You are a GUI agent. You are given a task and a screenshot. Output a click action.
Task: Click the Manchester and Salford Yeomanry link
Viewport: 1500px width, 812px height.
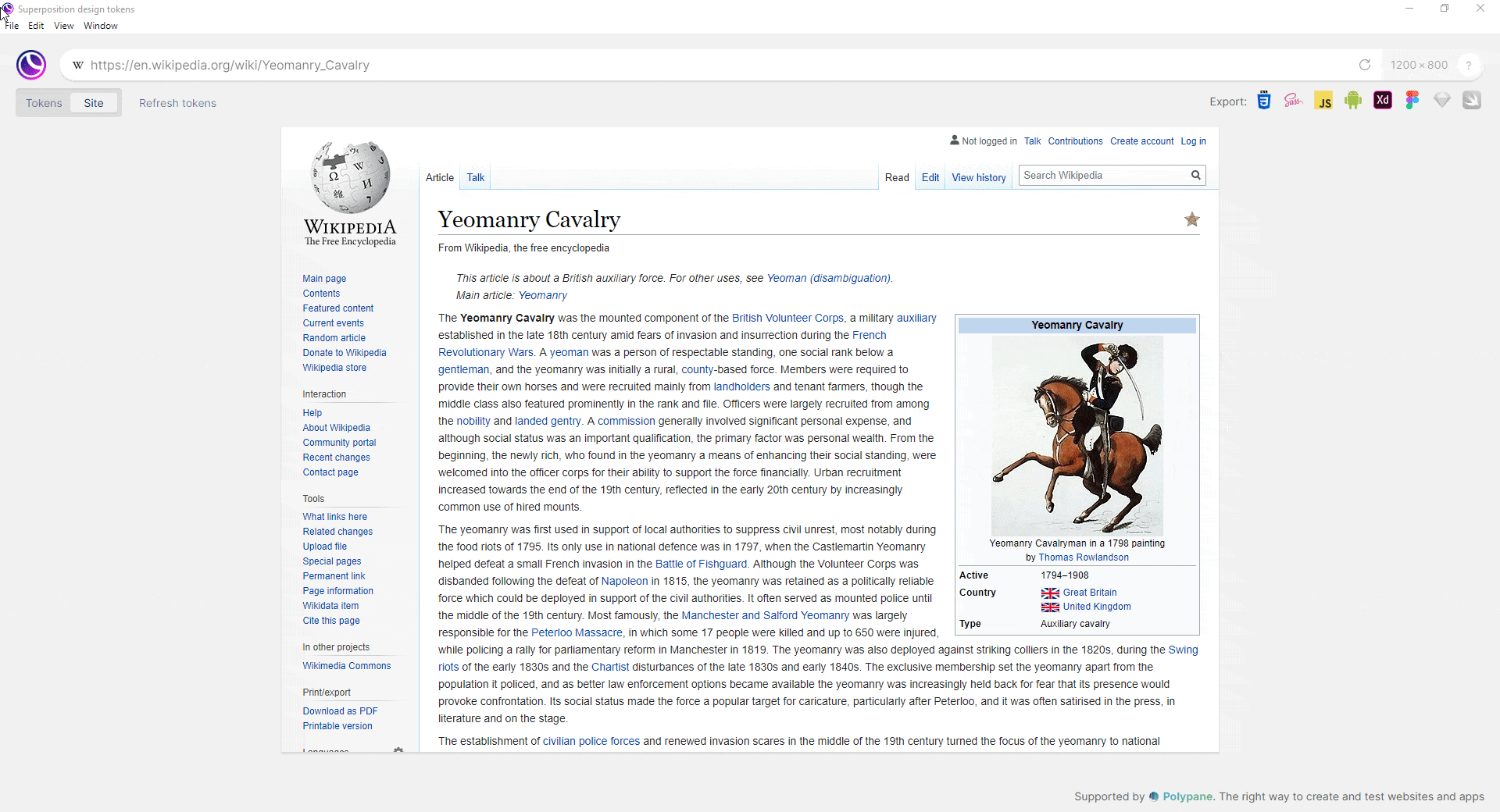[x=765, y=615]
